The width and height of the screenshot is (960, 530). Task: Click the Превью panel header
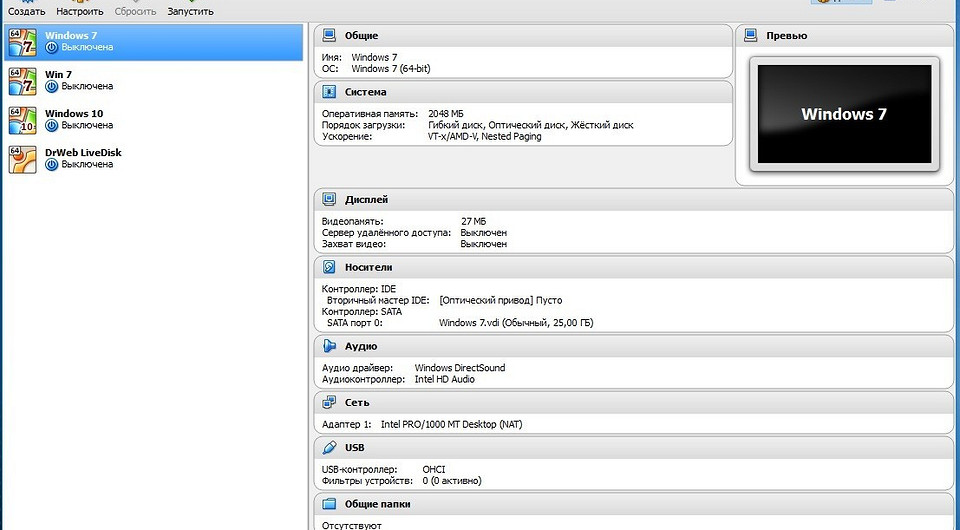[x=845, y=35]
